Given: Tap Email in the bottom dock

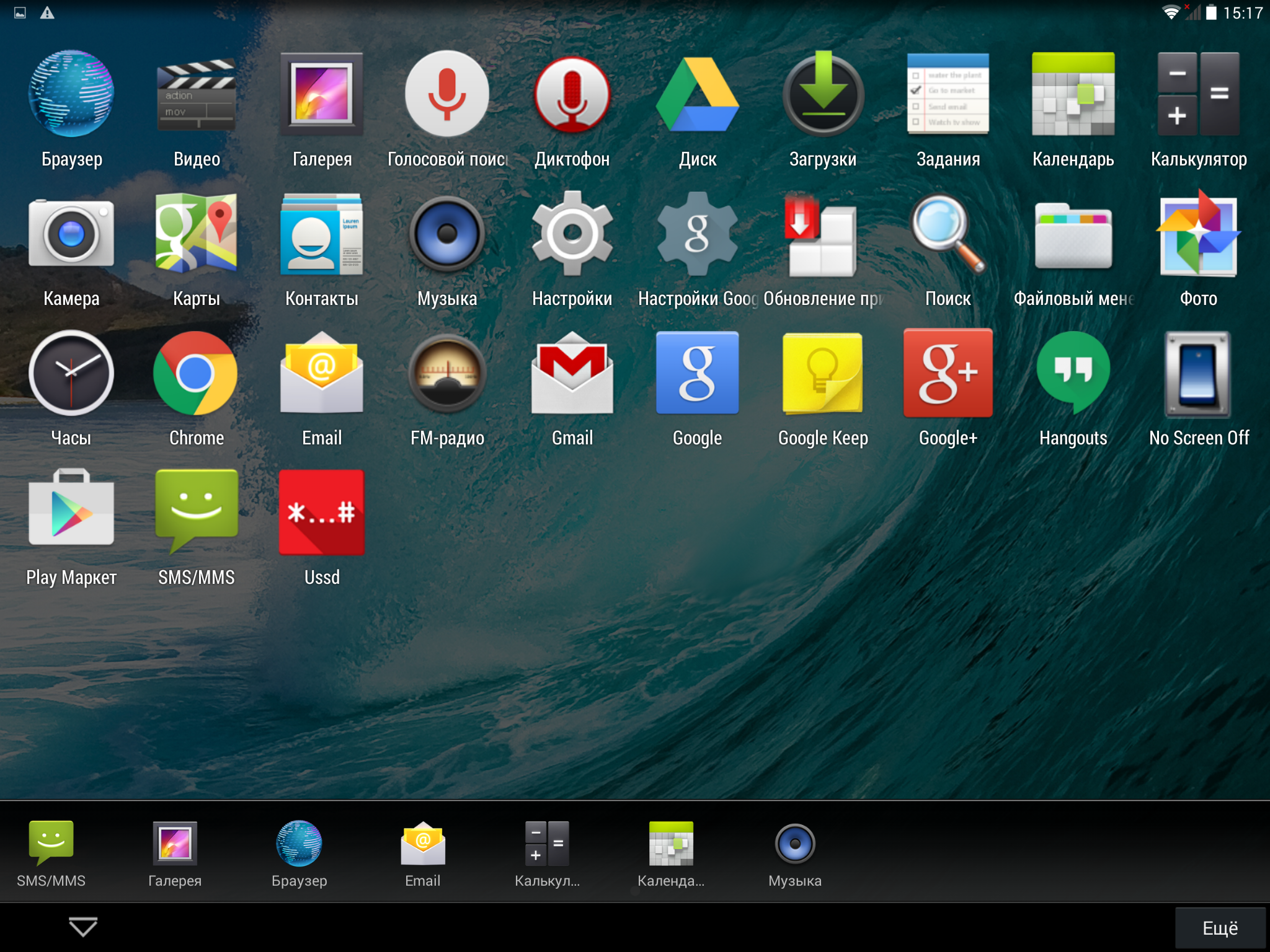Looking at the screenshot, I should [423, 854].
